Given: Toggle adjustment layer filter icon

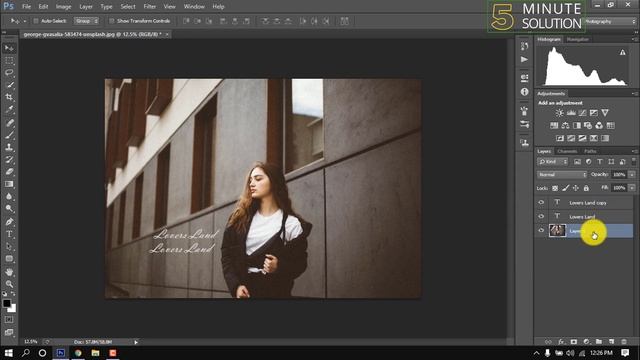Looking at the screenshot, I should point(588,162).
